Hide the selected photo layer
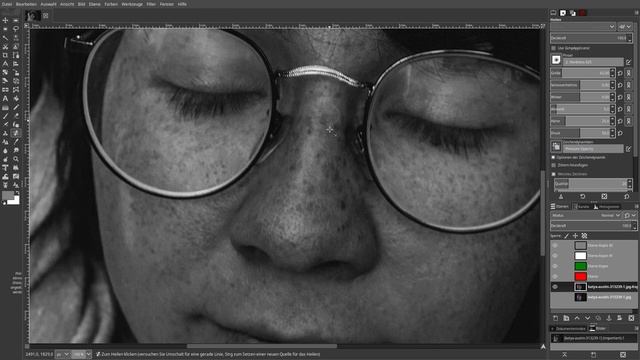The width and height of the screenshot is (640, 360). (555, 287)
